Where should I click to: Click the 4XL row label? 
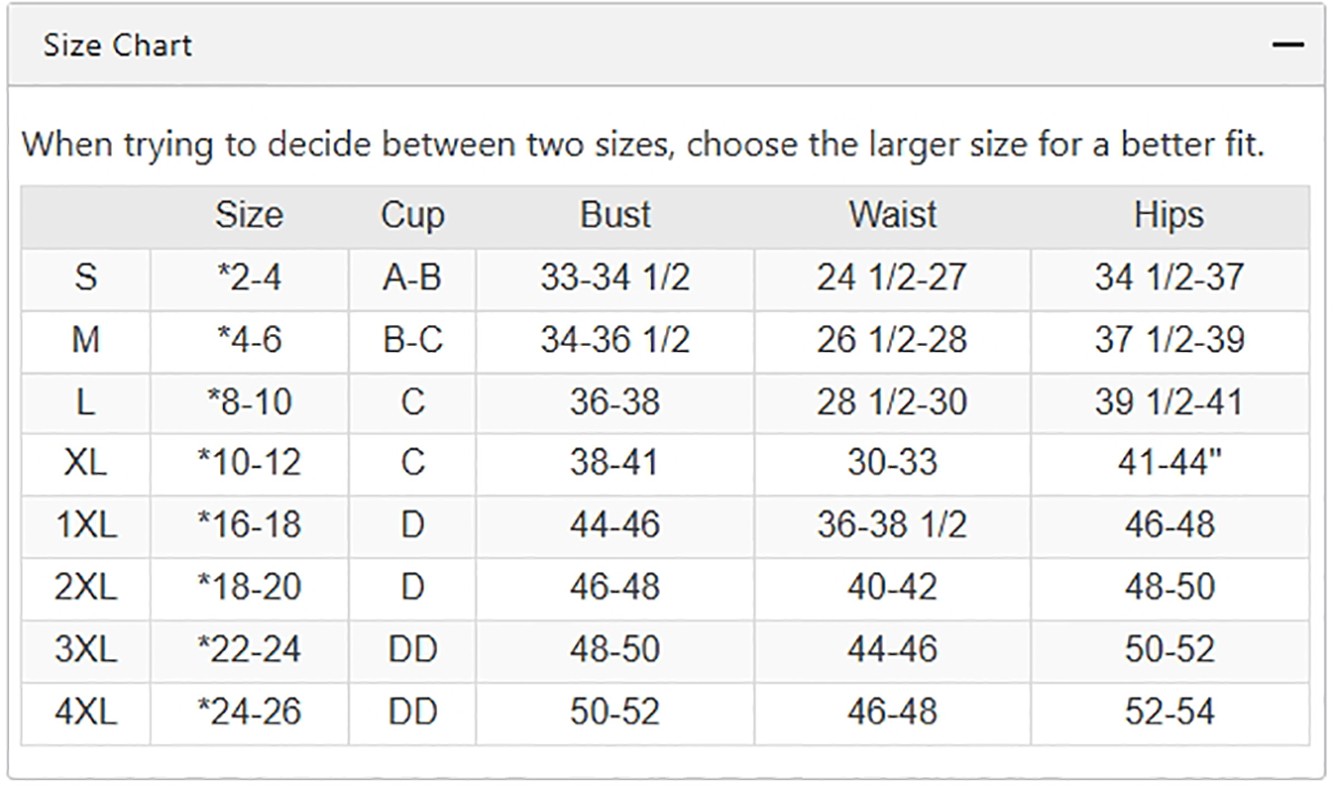coord(85,711)
